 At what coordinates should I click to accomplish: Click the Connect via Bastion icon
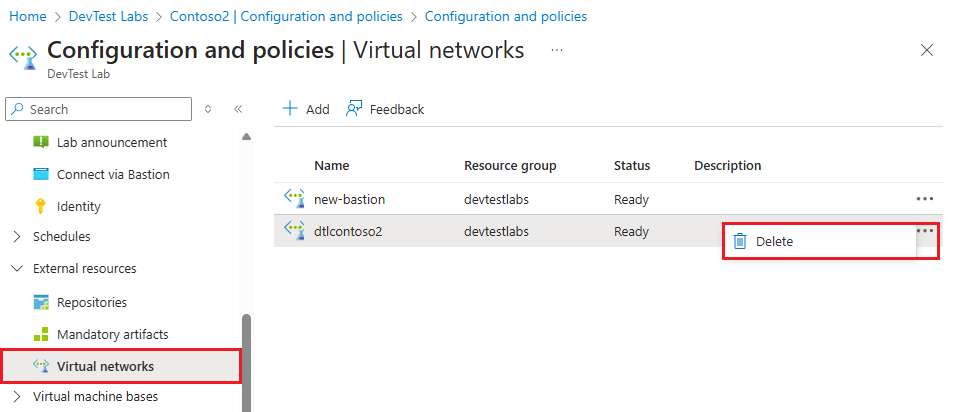point(41,174)
